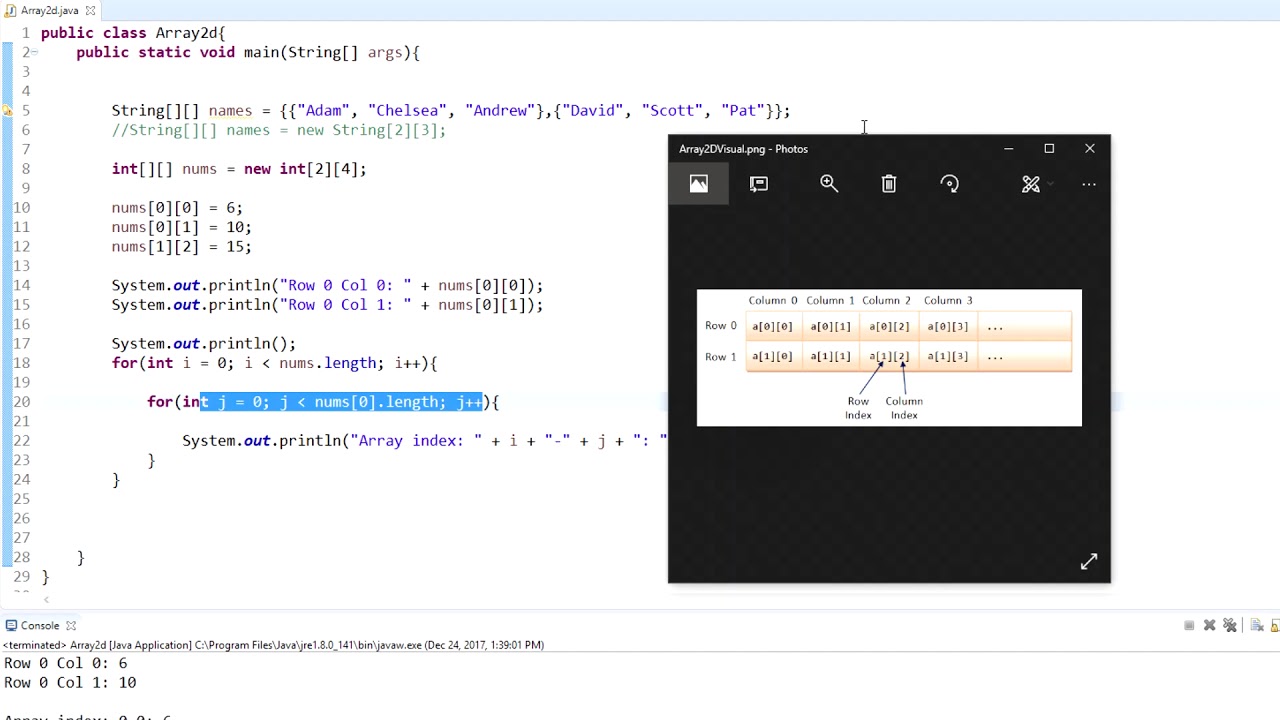Open Edit & Create tools in Photos
This screenshot has width=1280, height=720.
tap(1030, 184)
